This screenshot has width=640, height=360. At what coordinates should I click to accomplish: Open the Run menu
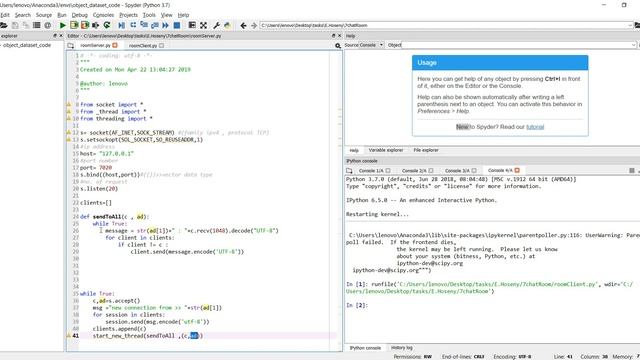[62, 15]
